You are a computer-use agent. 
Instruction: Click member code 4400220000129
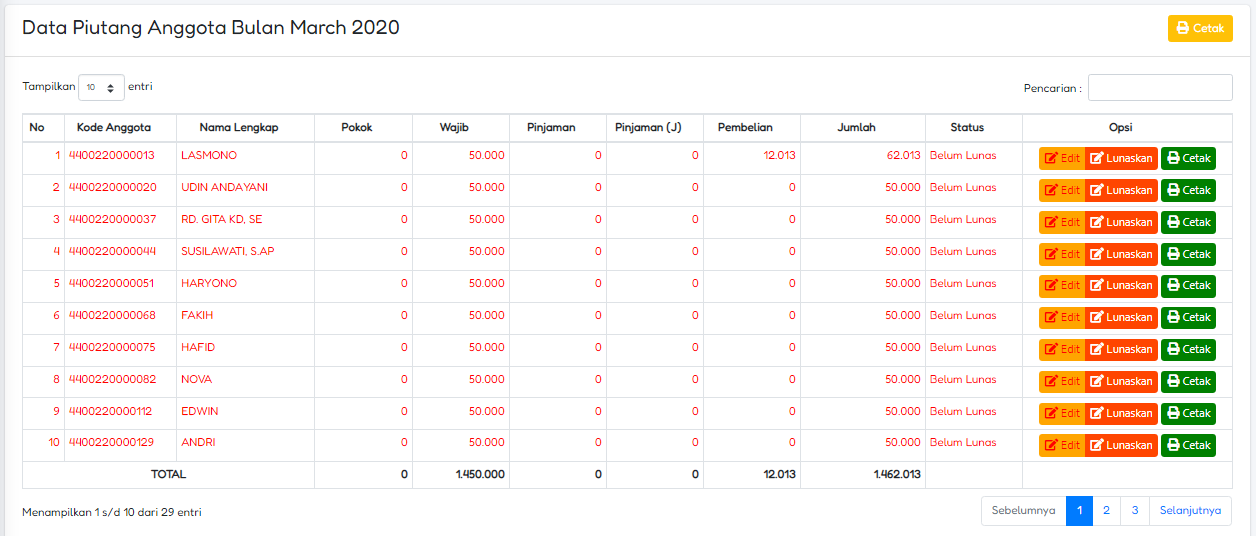point(112,443)
